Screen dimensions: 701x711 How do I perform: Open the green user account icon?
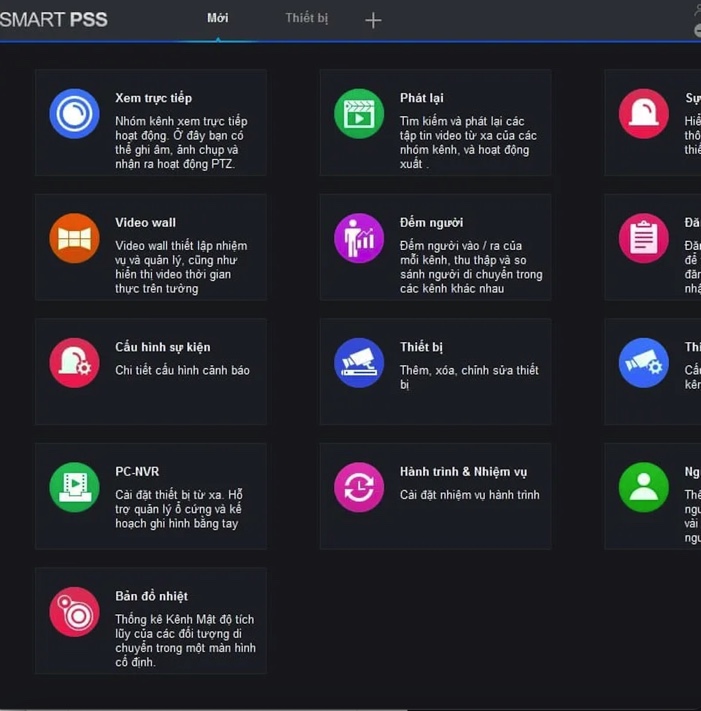coord(644,487)
